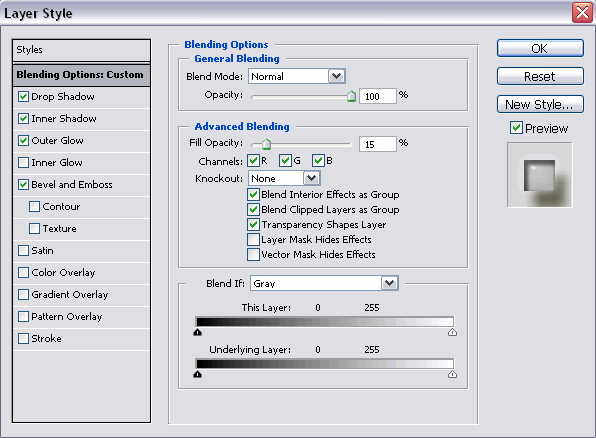This screenshot has height=438, width=596.
Task: Click the Fill Opacity slider handle
Action: coord(266,144)
